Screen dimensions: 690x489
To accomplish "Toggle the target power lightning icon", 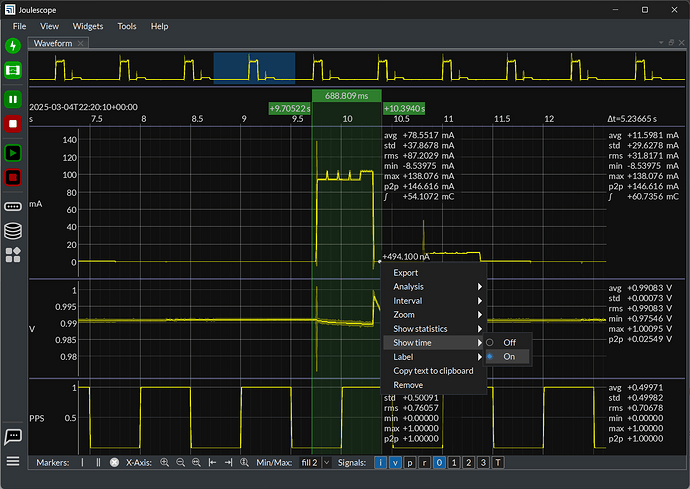I will (x=13, y=45).
